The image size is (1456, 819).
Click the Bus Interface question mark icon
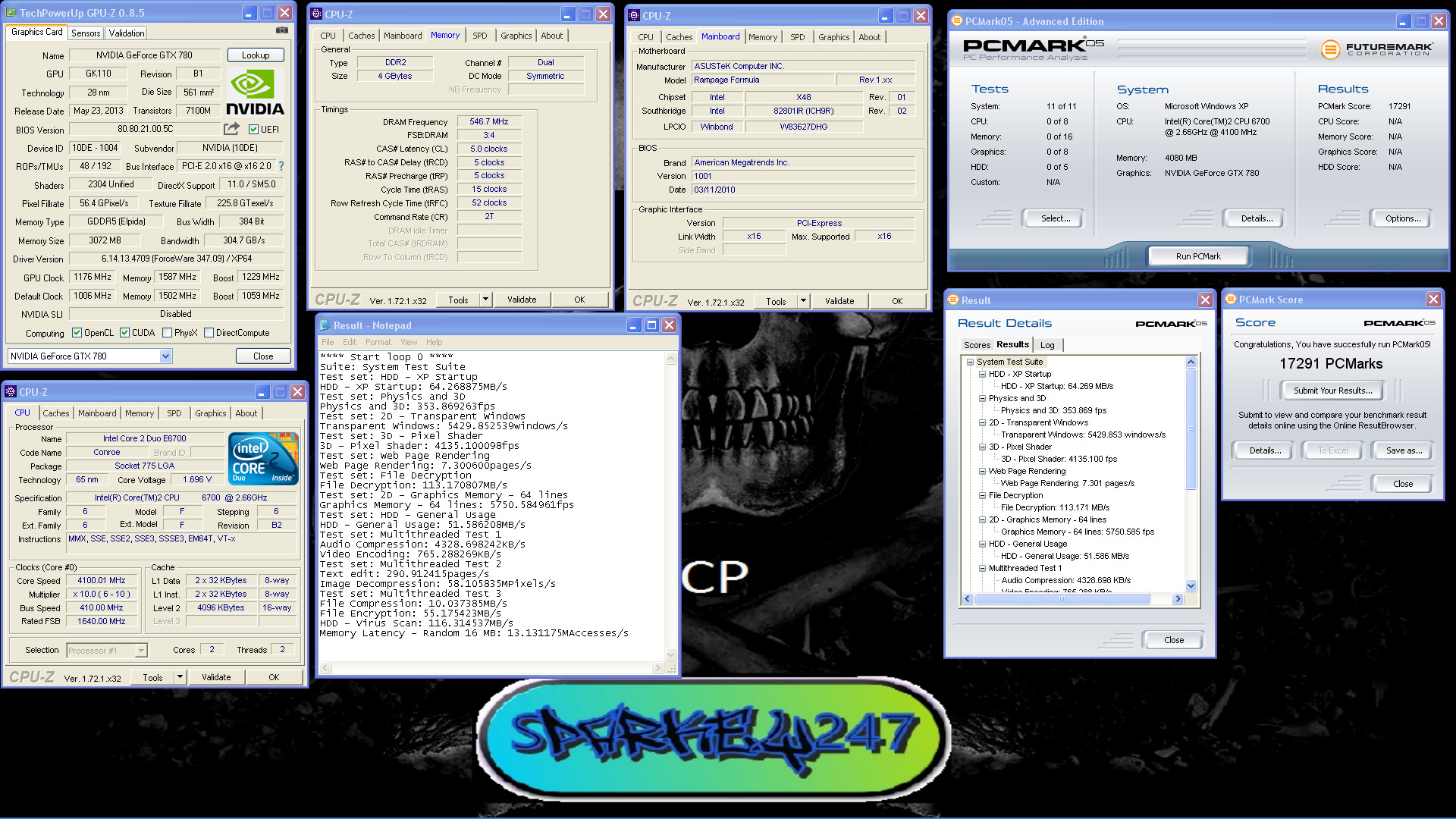pyautogui.click(x=281, y=165)
